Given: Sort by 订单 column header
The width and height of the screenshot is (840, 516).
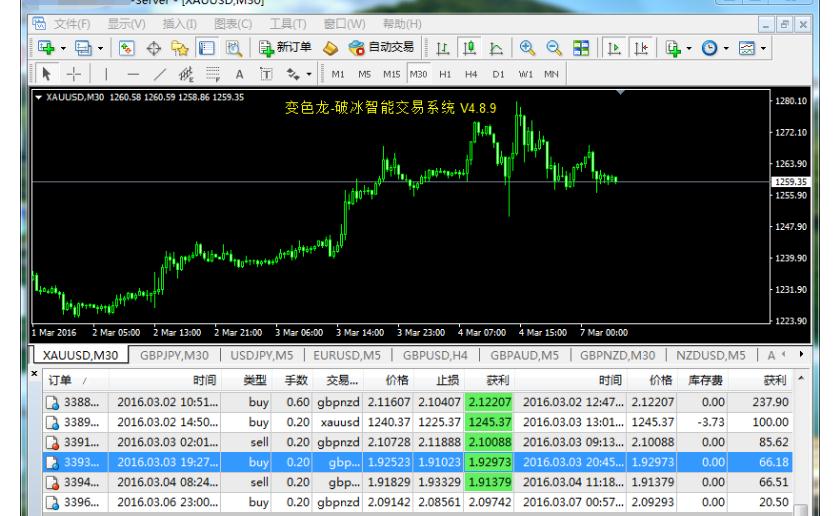Looking at the screenshot, I should 64,380.
